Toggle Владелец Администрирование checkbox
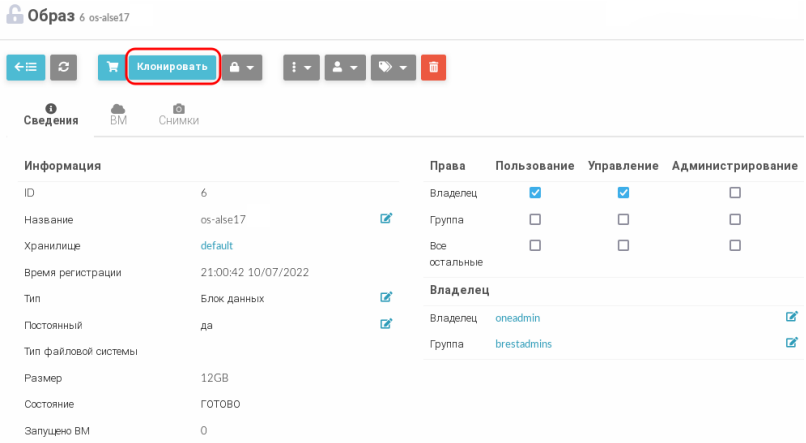 (x=735, y=193)
